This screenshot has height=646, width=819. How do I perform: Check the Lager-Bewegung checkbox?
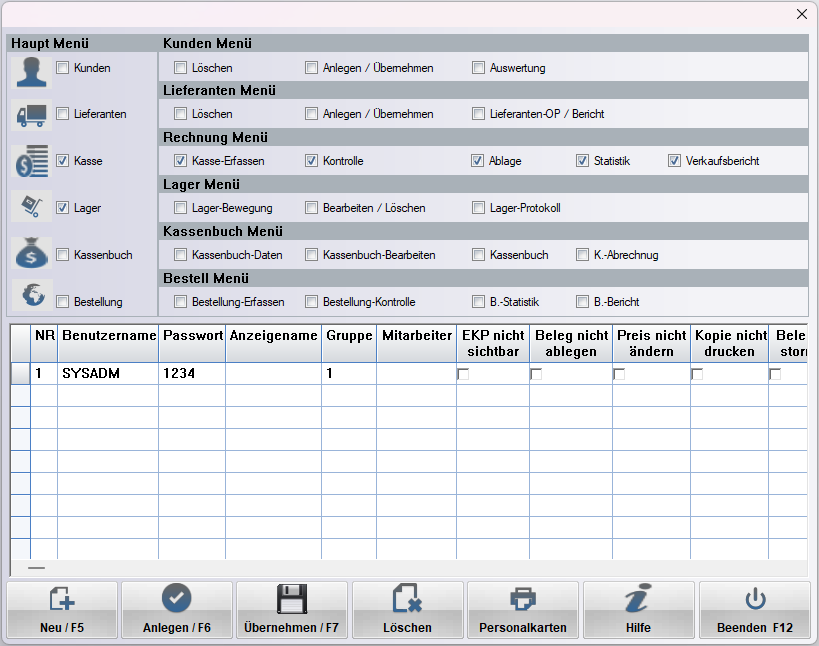click(x=181, y=207)
